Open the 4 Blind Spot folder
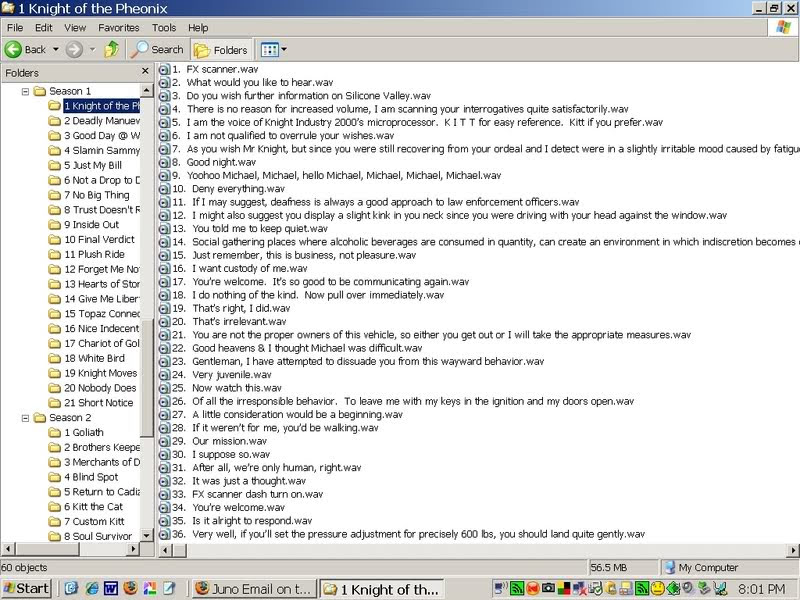This screenshot has height=600, width=800. [91, 477]
